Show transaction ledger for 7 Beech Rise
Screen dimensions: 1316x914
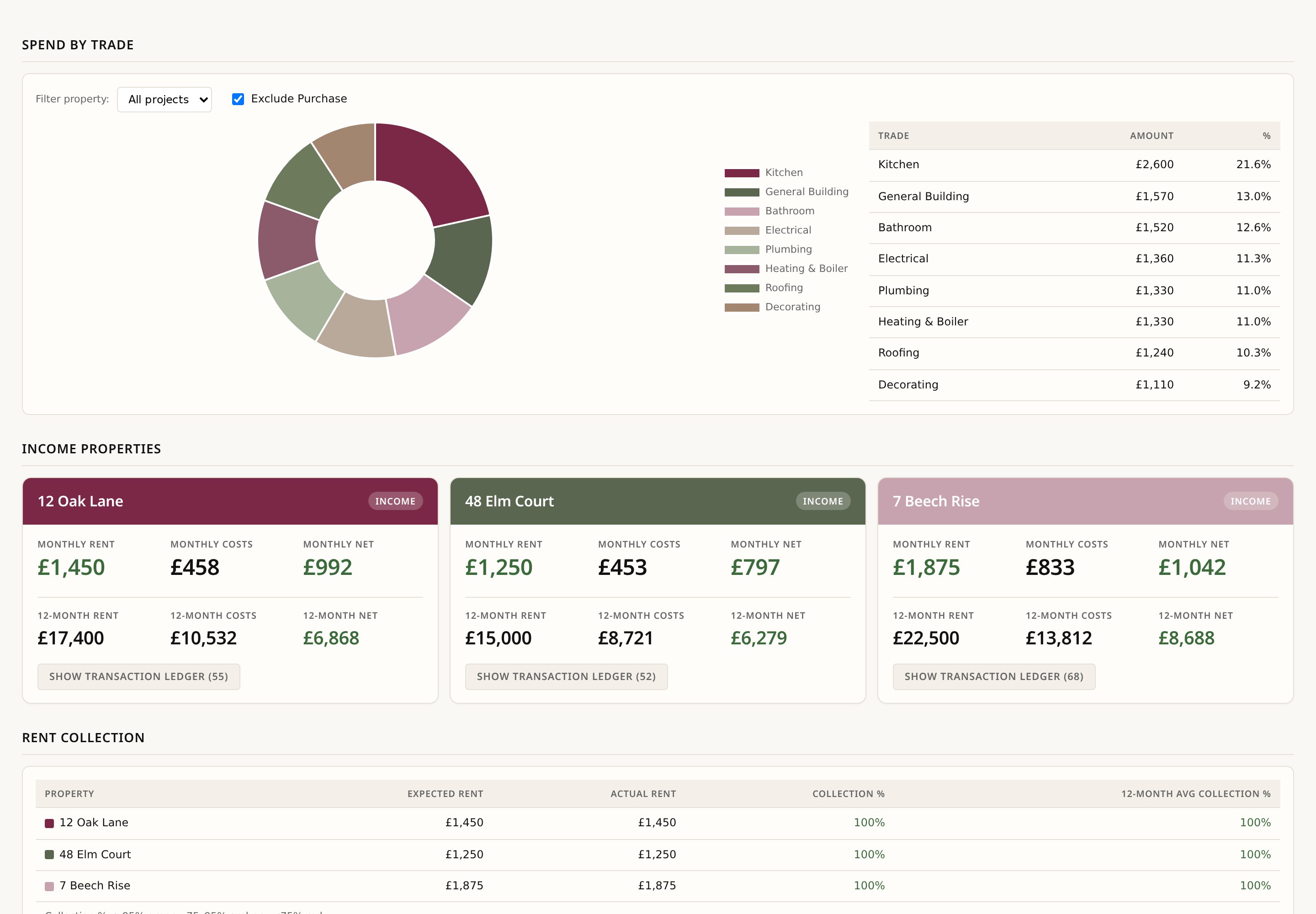point(994,676)
